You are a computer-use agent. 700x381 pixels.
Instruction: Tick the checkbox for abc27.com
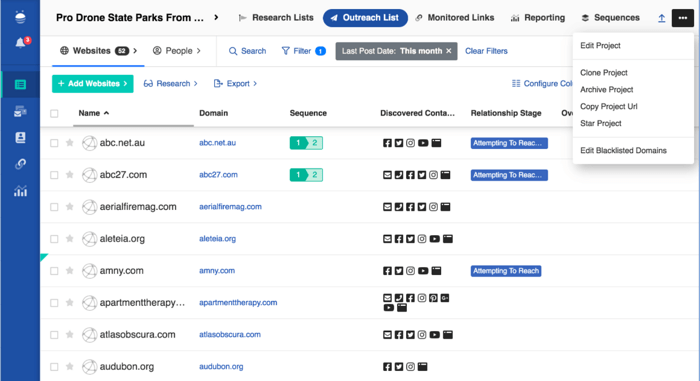tap(54, 175)
